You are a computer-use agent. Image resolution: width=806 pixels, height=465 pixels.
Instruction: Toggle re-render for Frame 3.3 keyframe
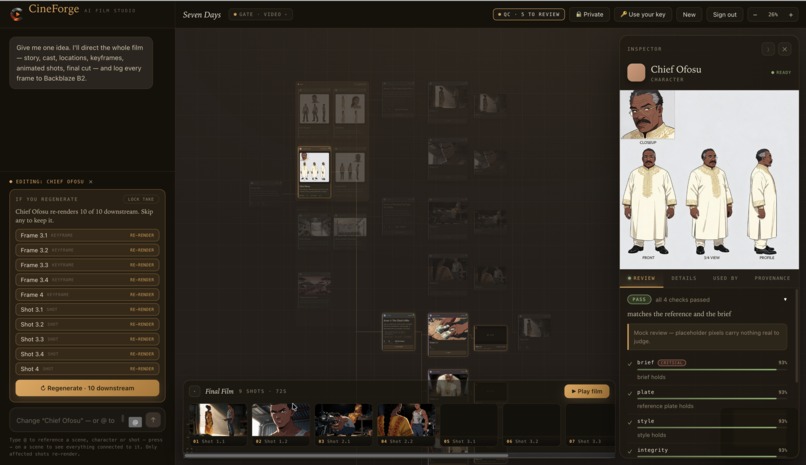pos(87,265)
